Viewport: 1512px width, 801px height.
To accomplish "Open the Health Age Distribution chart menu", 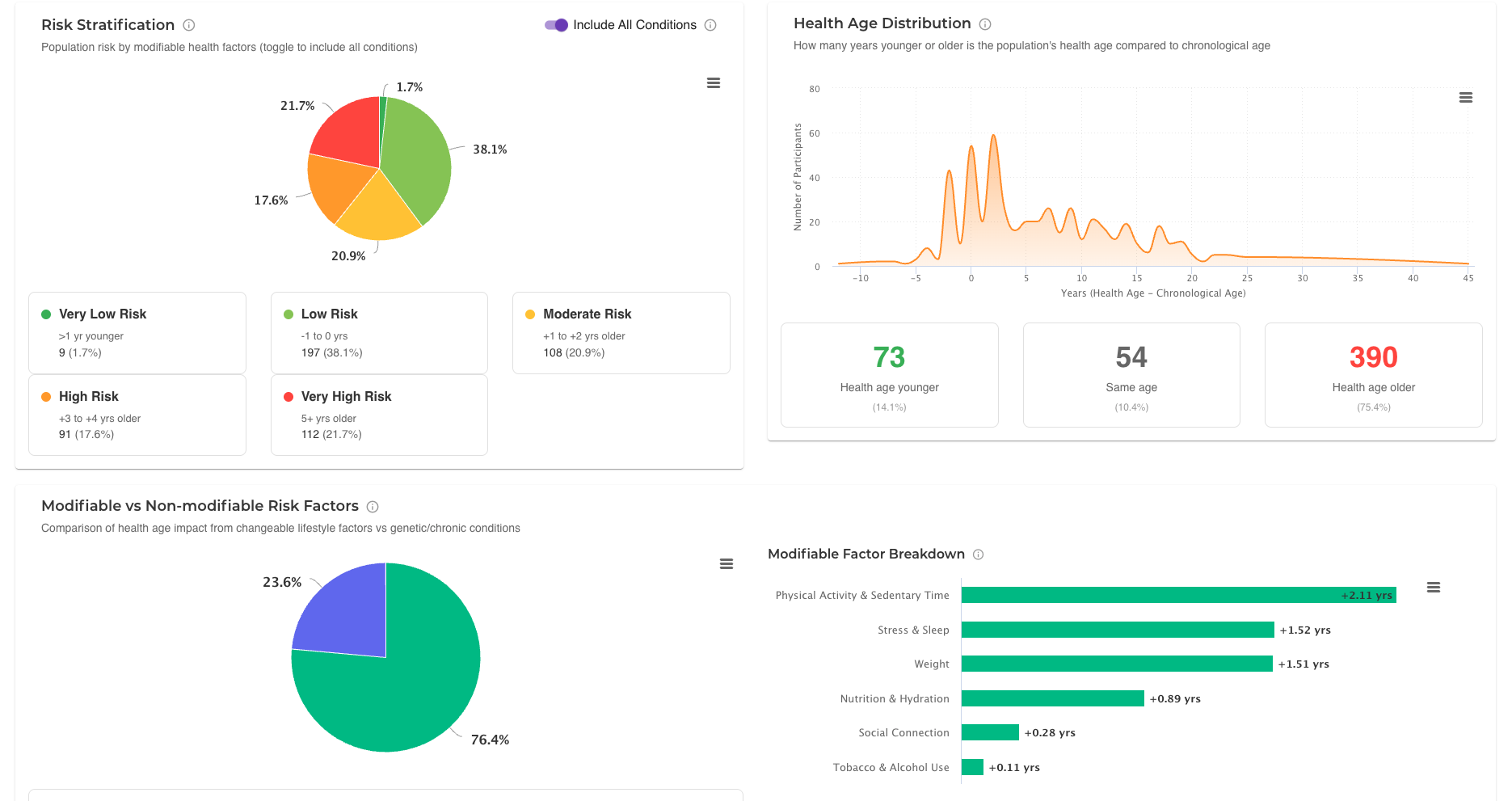I will 1467,97.
